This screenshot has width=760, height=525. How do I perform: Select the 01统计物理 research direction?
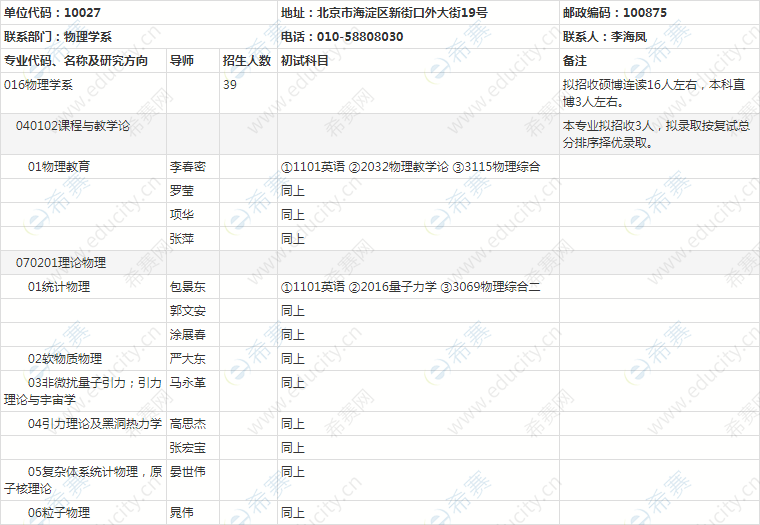tap(58, 287)
